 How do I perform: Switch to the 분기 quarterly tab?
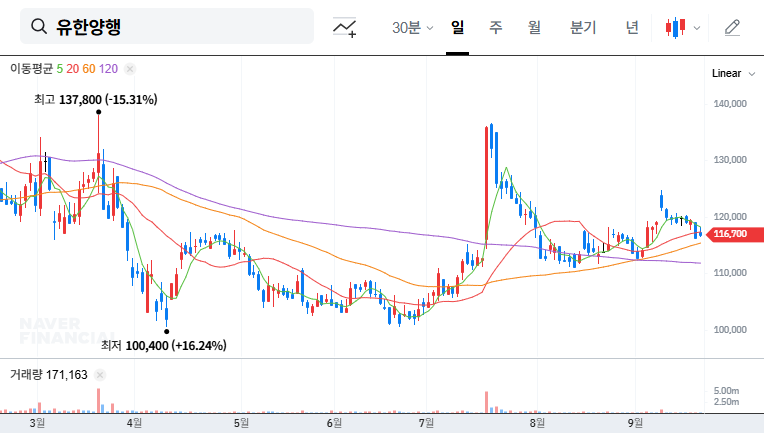[x=583, y=27]
